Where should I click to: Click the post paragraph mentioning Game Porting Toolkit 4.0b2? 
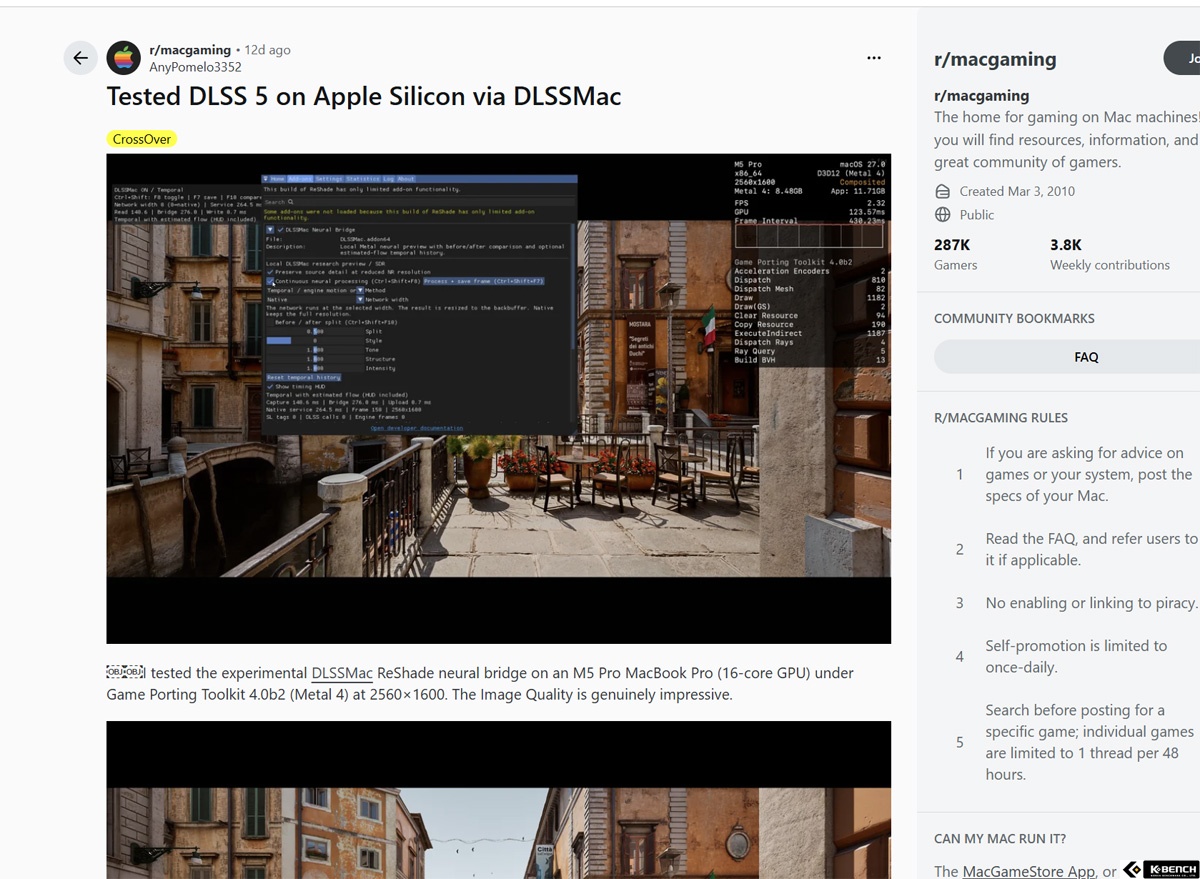tap(480, 684)
